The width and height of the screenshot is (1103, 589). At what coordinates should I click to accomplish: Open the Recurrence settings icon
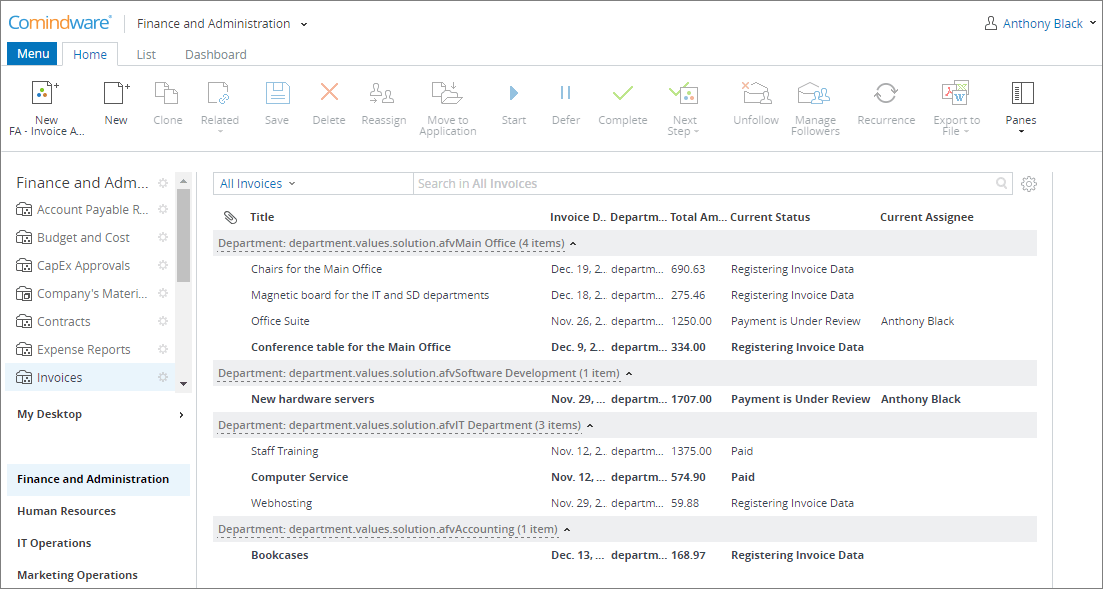[885, 100]
